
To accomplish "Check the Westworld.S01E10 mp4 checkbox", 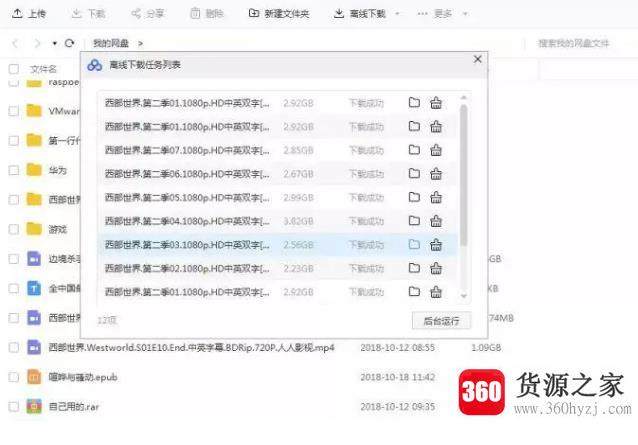I will (14, 347).
